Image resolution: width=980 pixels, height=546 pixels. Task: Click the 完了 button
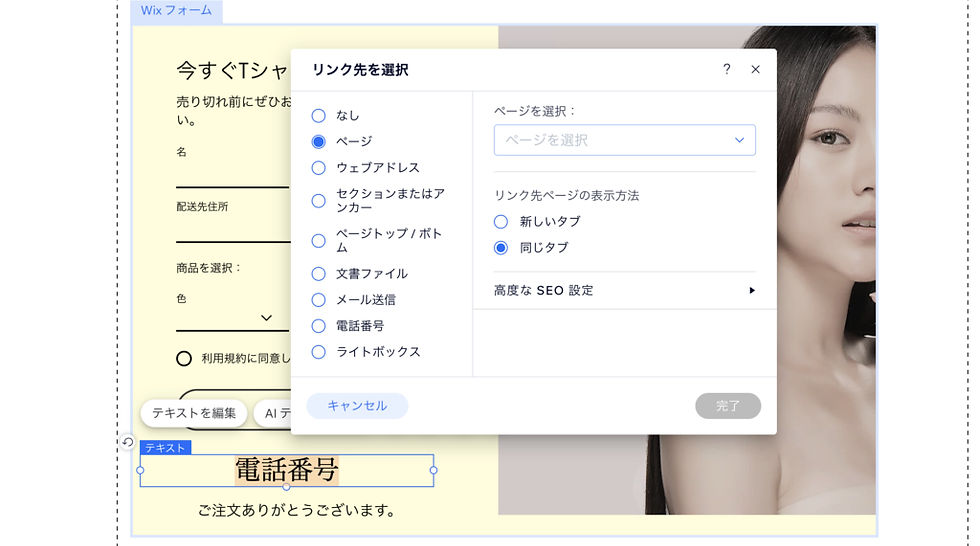pos(728,406)
